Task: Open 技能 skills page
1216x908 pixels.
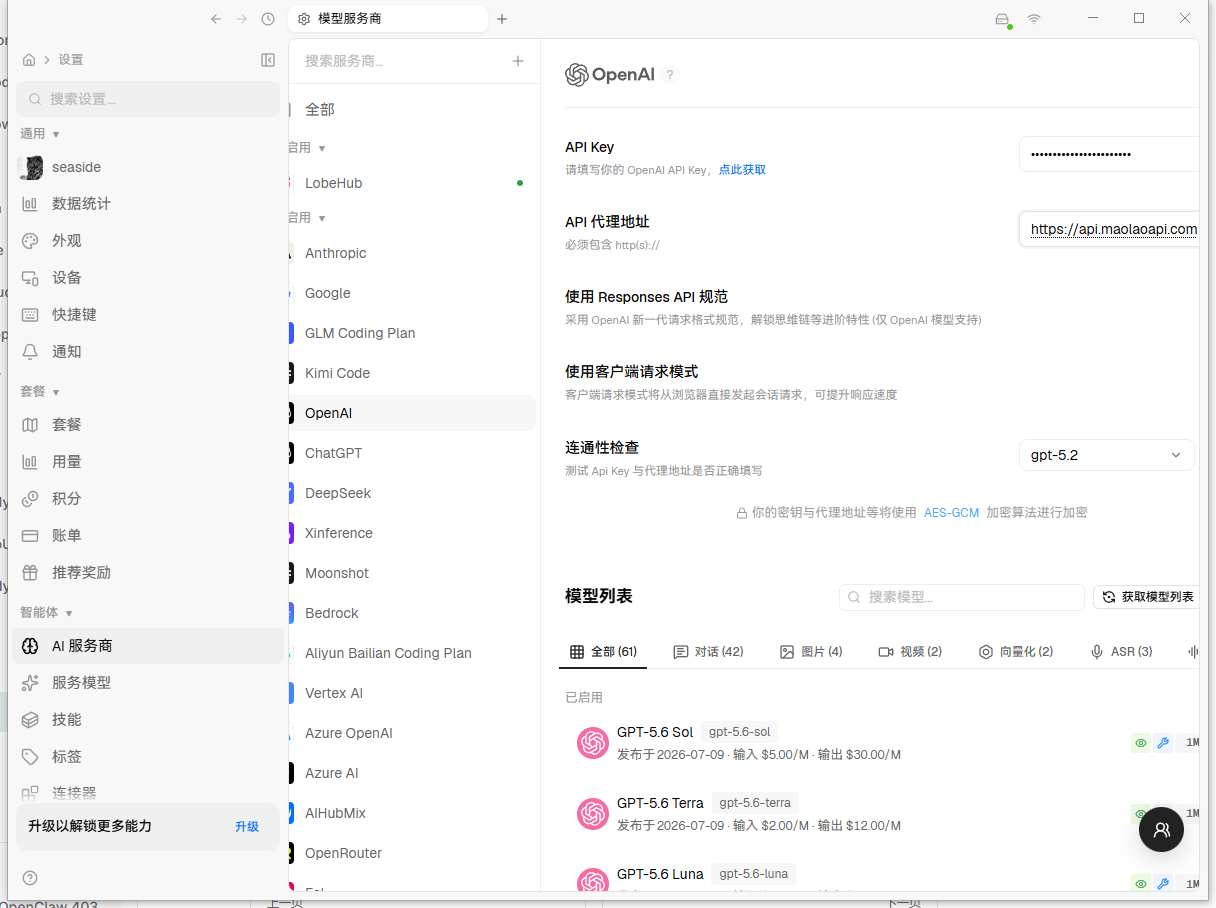Action: pos(148,720)
